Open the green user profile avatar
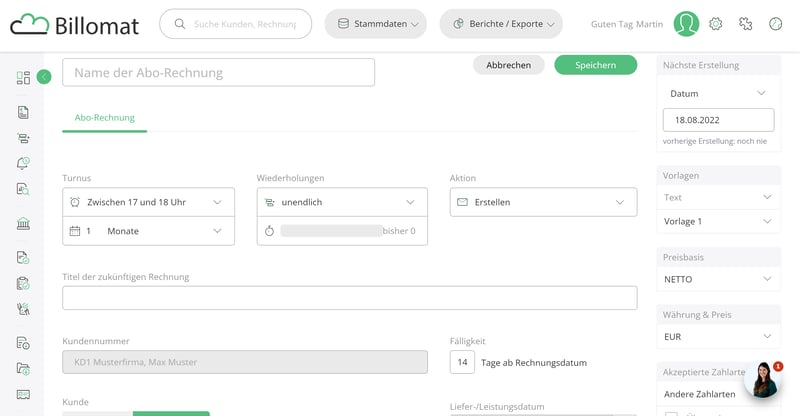This screenshot has width=800, height=416. 686,24
